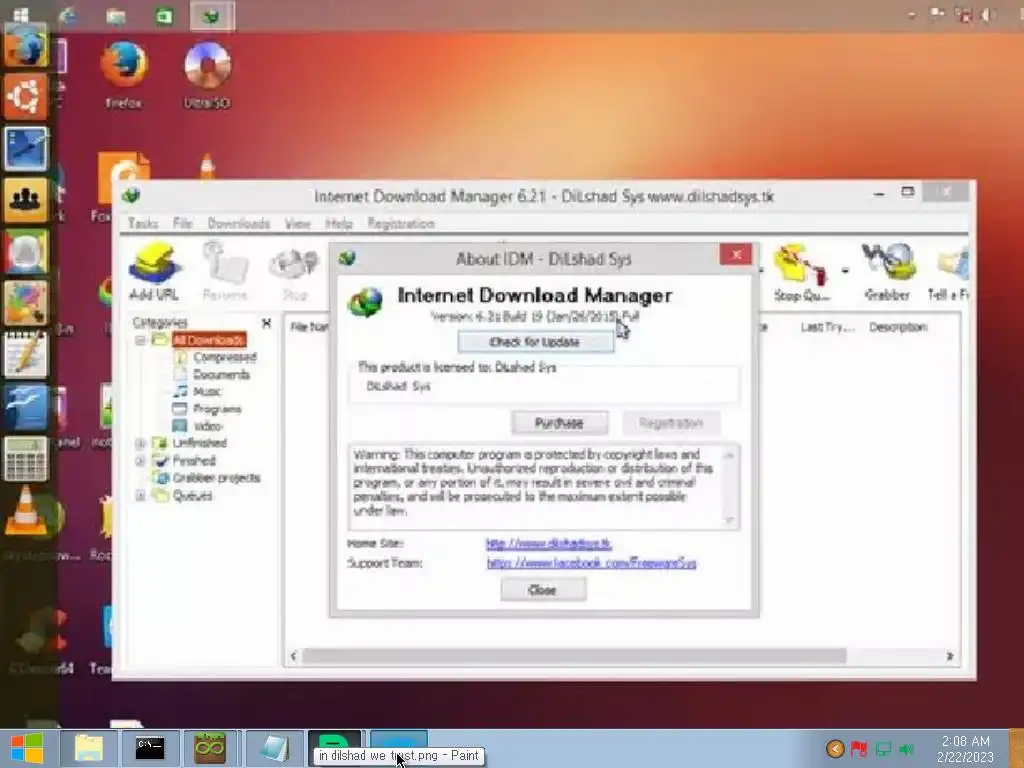The image size is (1024, 768).
Task: Open UltraISO desktop shortcut
Action: click(x=207, y=74)
